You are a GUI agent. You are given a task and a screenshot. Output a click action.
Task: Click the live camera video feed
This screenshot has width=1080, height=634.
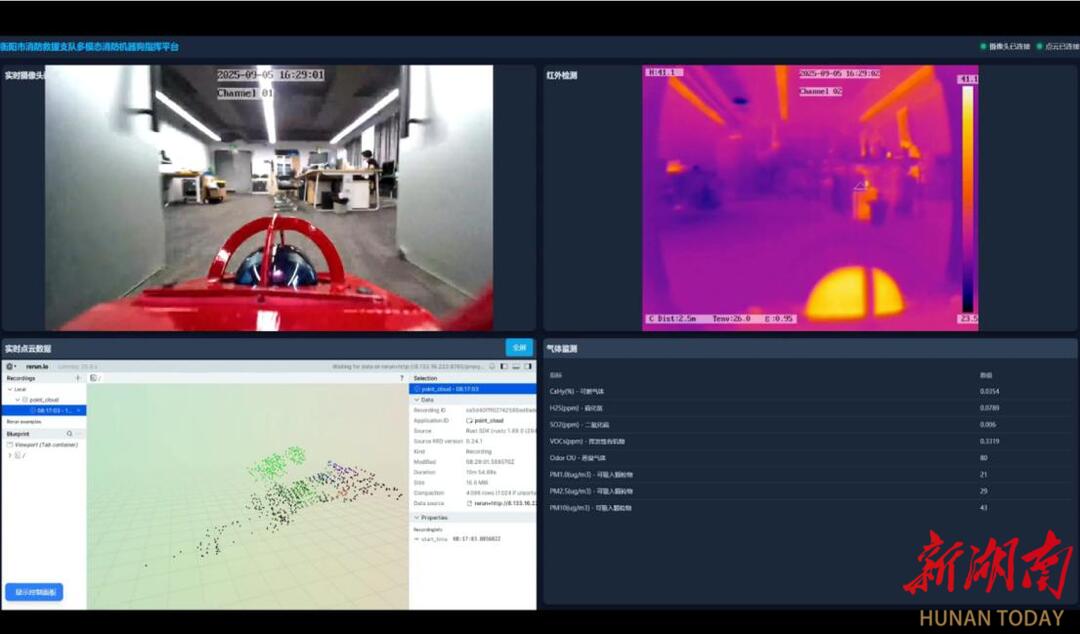(269, 198)
